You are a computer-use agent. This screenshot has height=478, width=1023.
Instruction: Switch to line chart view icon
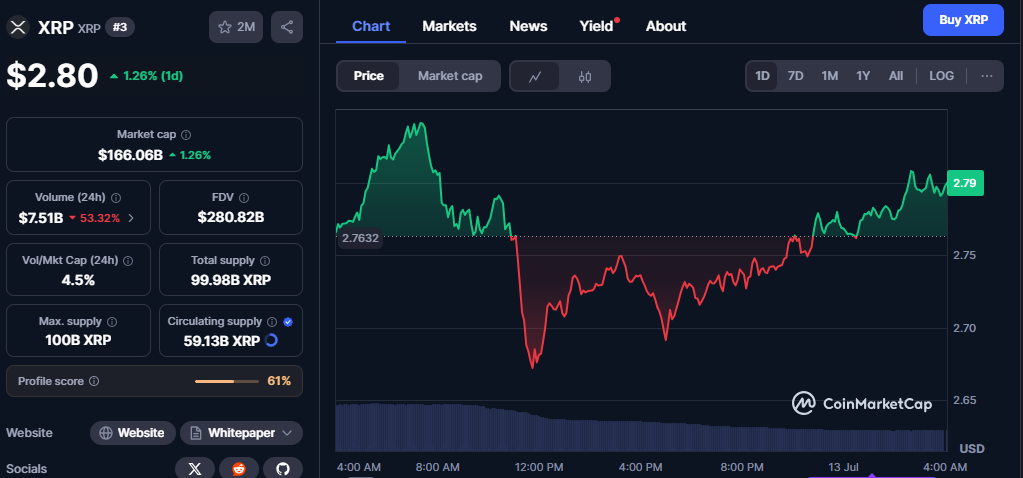tap(535, 76)
